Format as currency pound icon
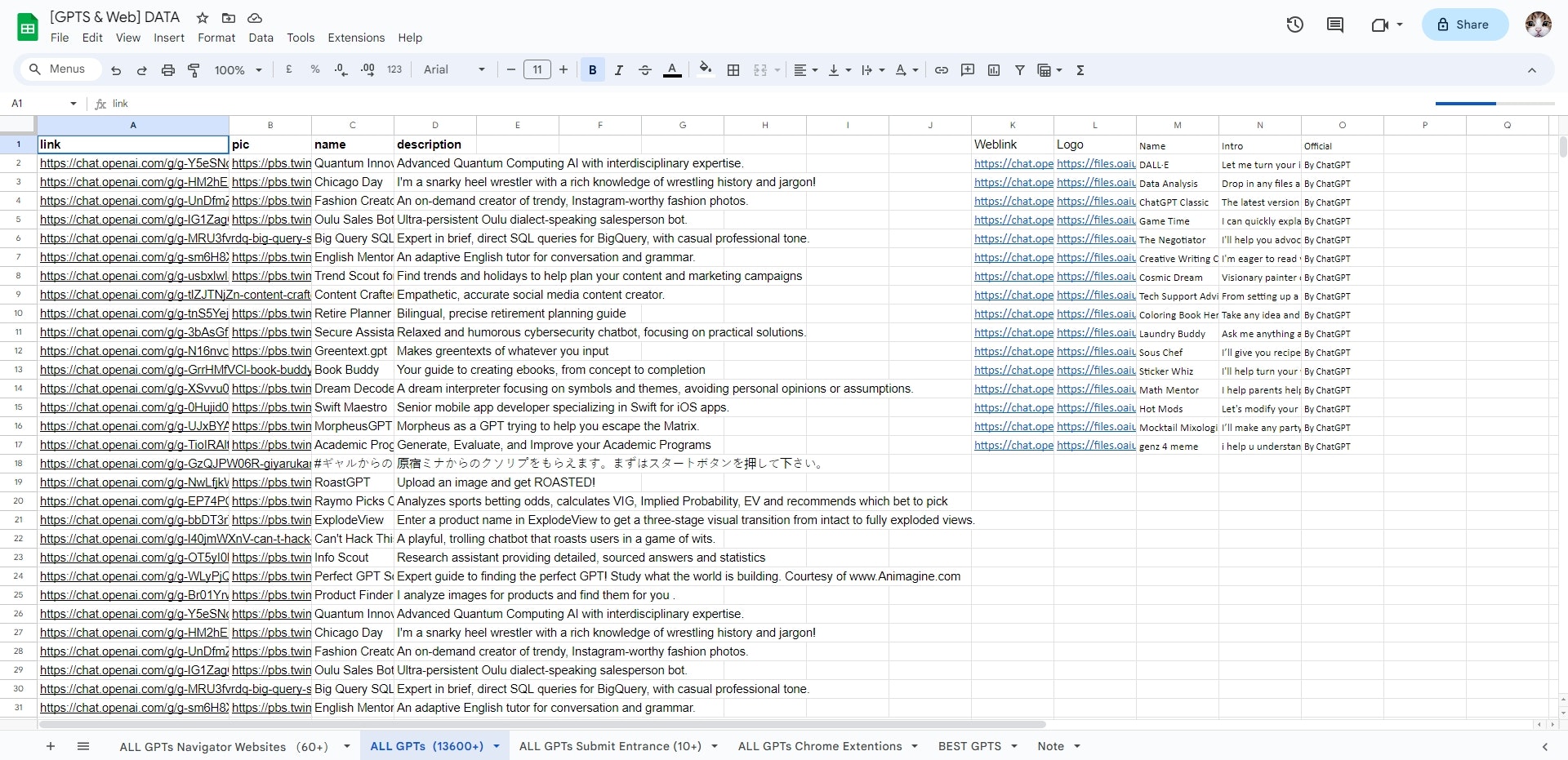 pos(288,70)
